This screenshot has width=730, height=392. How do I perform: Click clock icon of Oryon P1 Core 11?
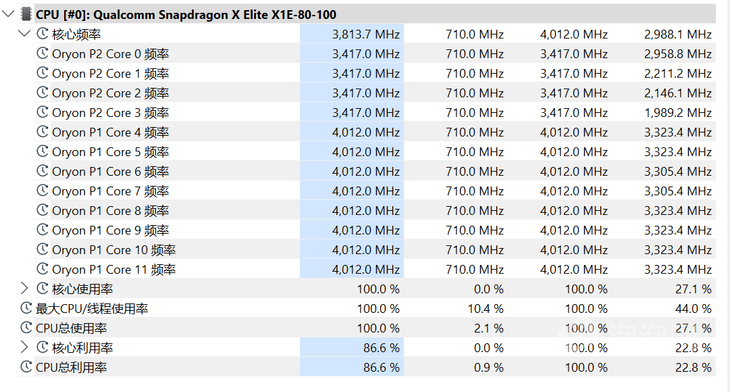(42, 269)
